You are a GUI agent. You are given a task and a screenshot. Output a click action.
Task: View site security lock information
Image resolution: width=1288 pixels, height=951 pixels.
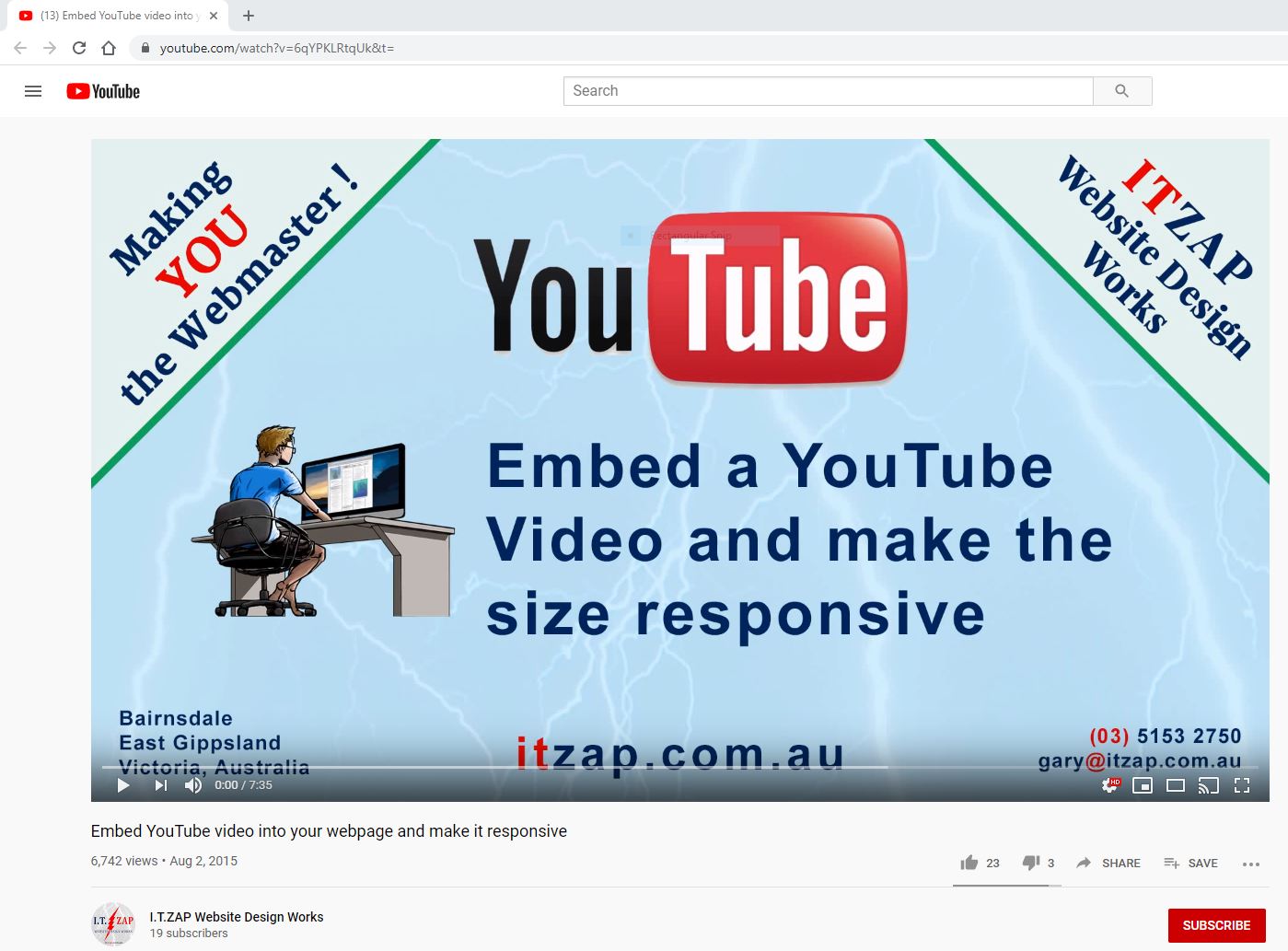145,48
